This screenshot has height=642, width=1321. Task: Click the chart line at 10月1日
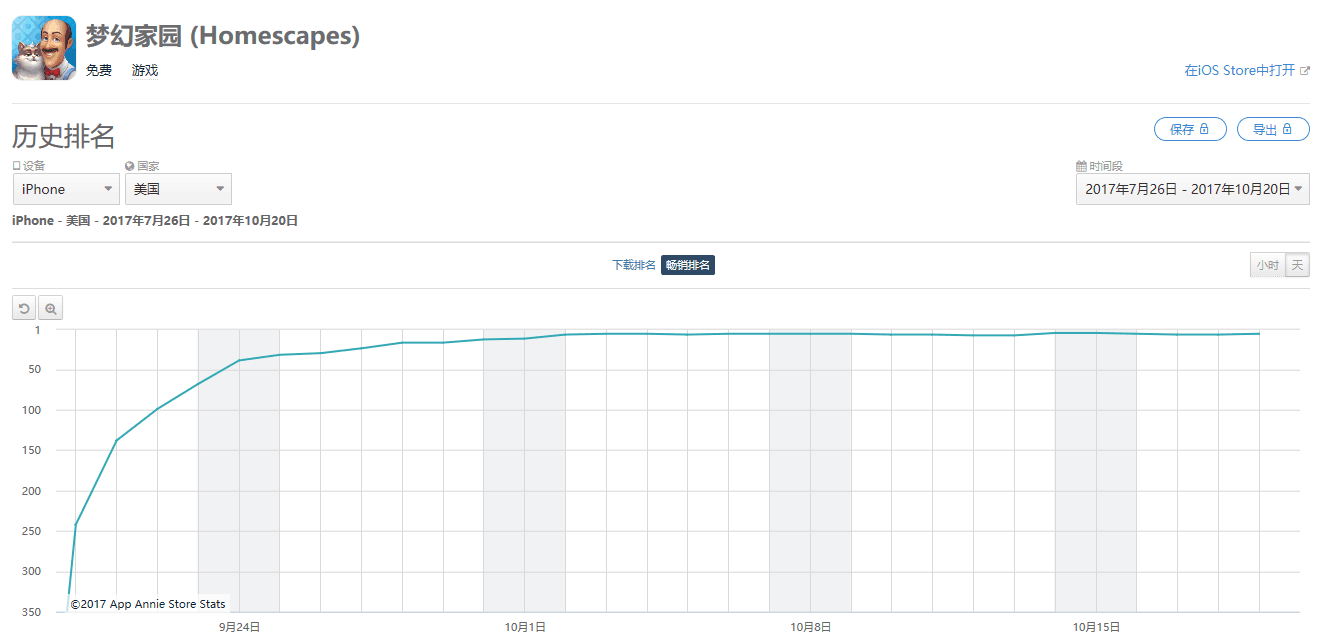(525, 338)
